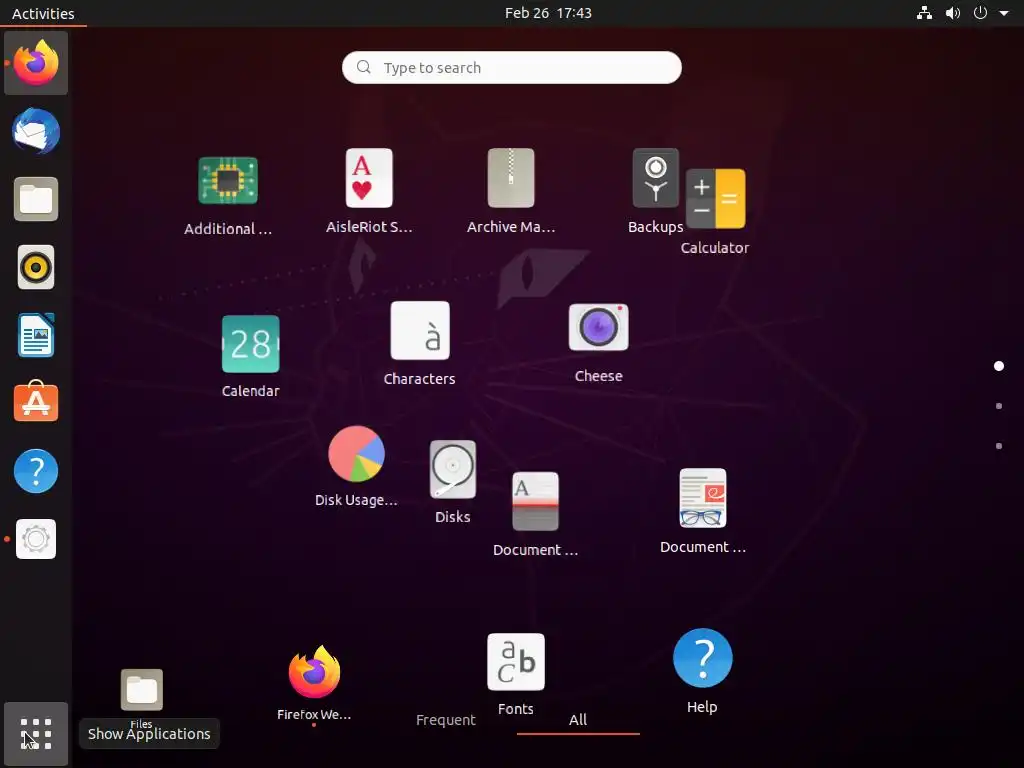Screen dimensions: 1024x768
Task: Go to second app page indicator dot
Action: click(x=999, y=406)
